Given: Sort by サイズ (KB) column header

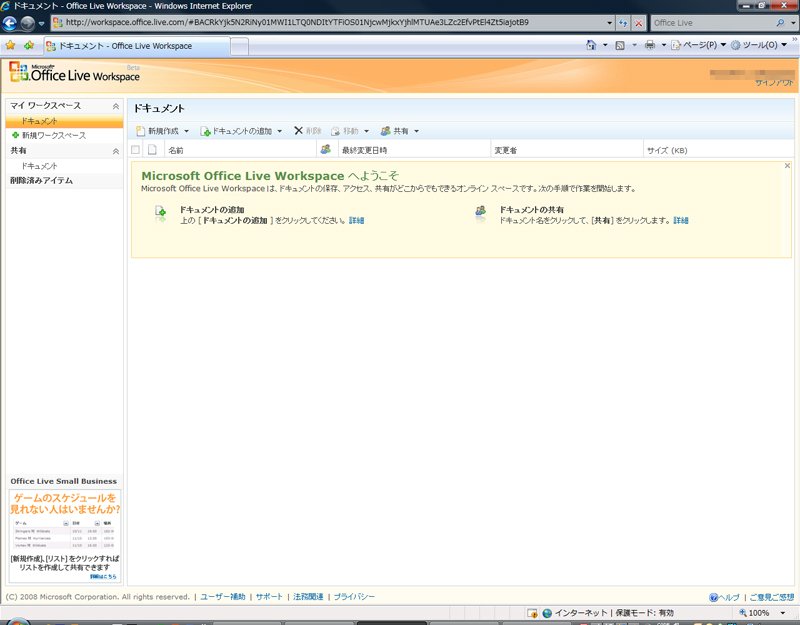Looking at the screenshot, I should 667,151.
